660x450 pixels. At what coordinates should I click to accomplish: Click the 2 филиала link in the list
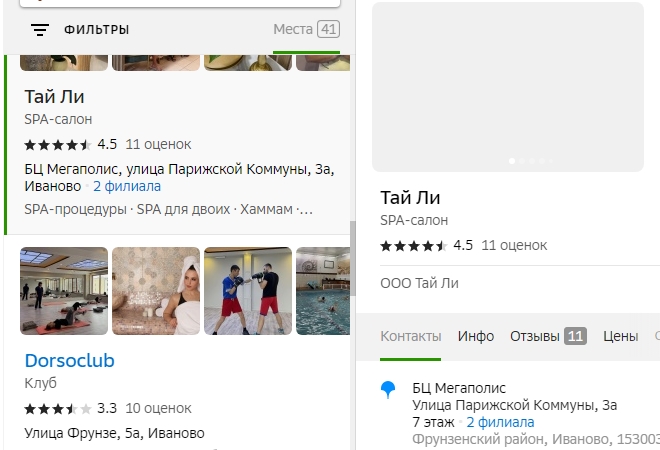coord(127,186)
